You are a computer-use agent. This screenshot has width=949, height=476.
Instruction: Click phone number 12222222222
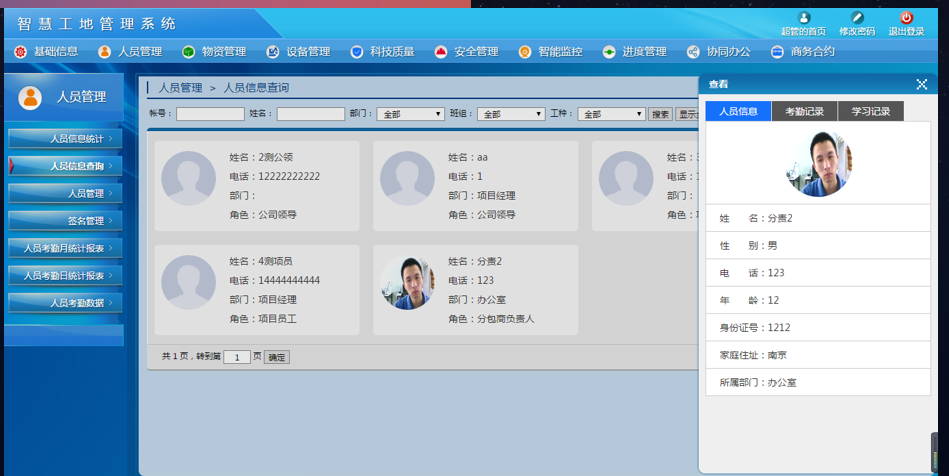coord(289,176)
